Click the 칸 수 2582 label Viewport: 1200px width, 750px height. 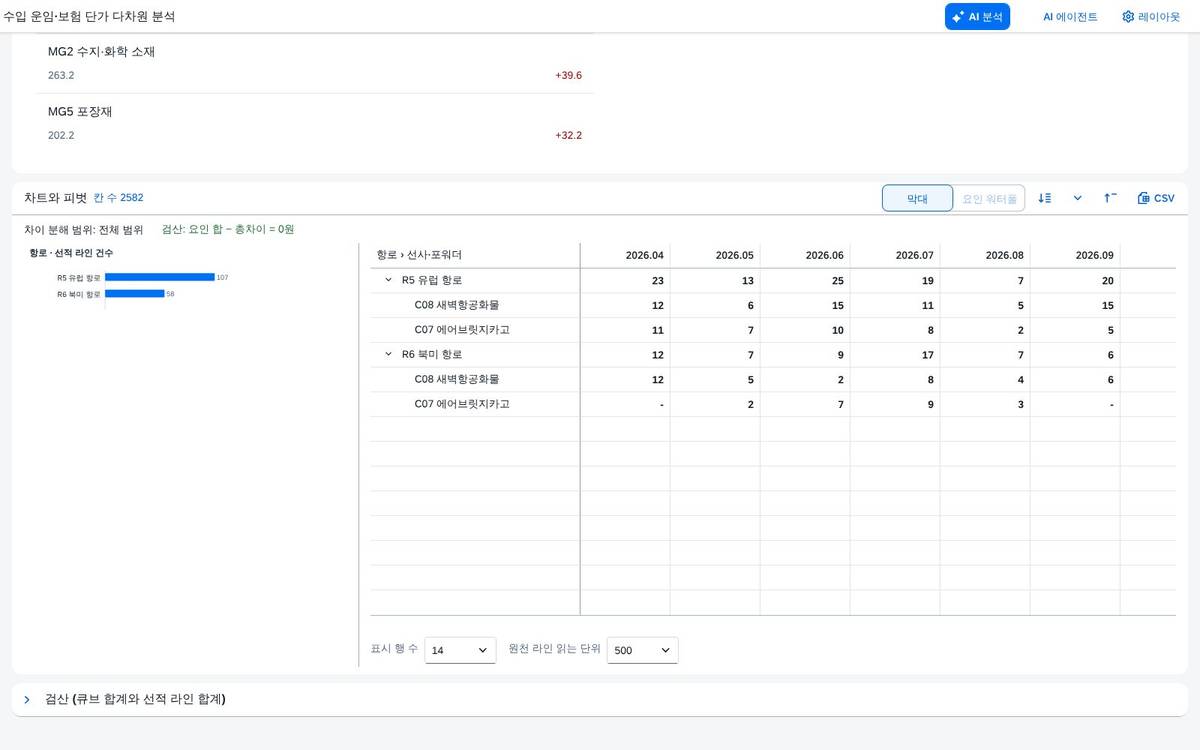118,198
